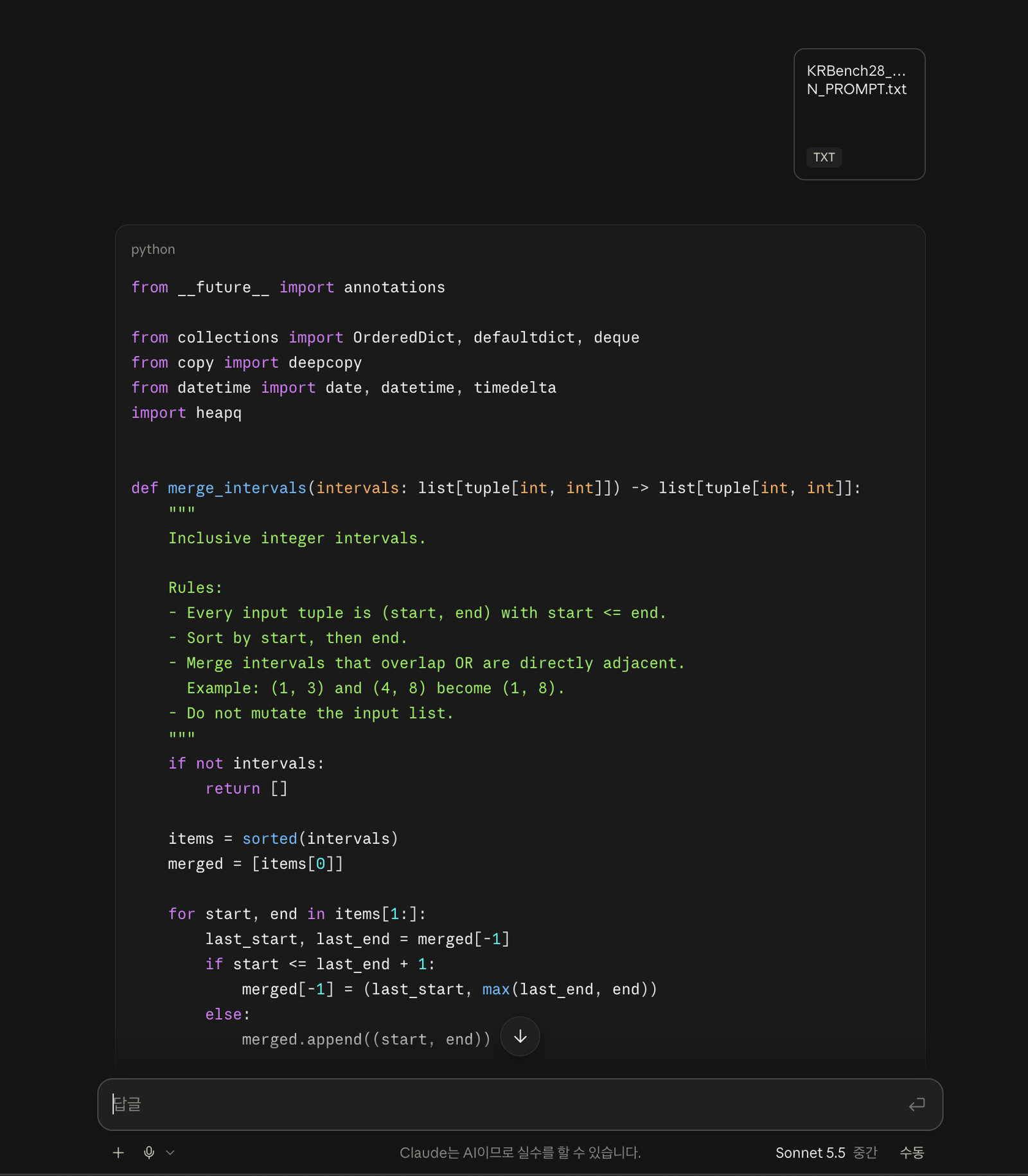Image resolution: width=1028 pixels, height=1176 pixels.
Task: Click the 'from copy import deepcopy' line
Action: point(247,362)
